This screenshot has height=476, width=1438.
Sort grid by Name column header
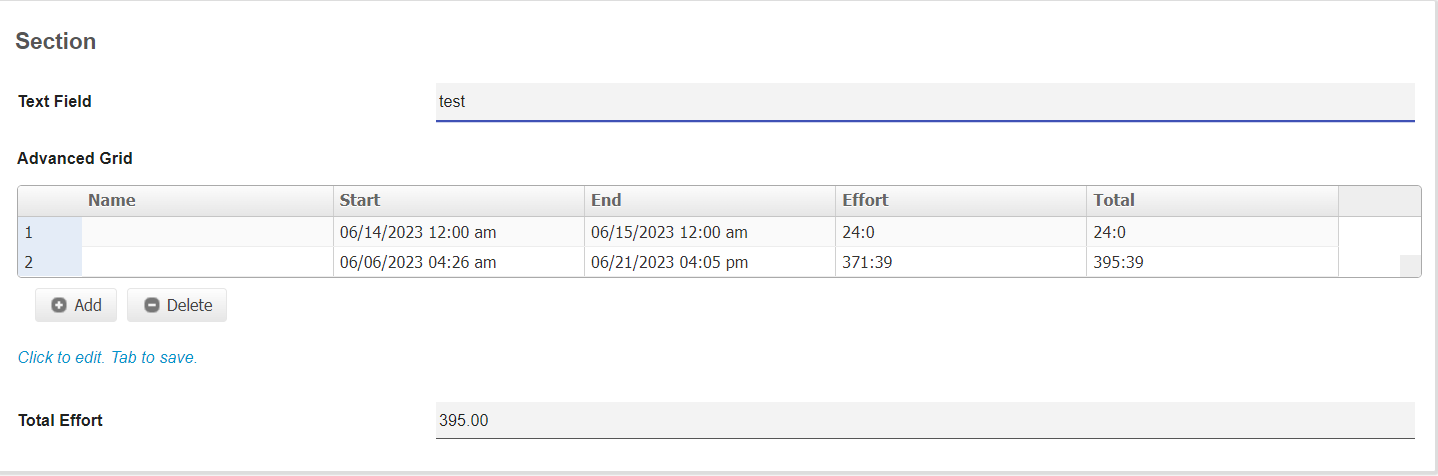coord(111,200)
